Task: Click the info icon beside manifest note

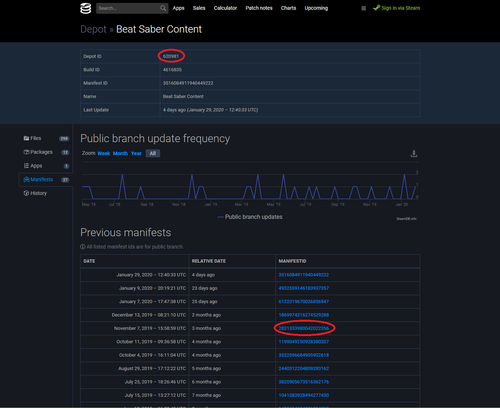Action: pos(83,247)
